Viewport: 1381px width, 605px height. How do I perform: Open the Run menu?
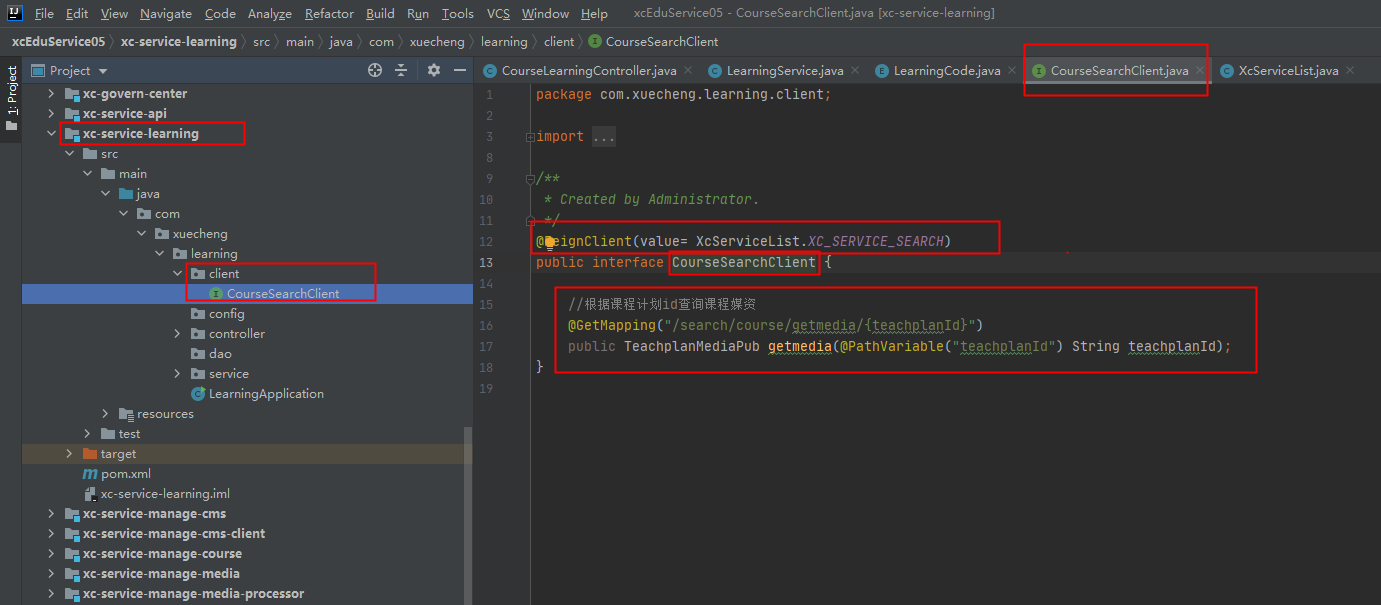(418, 14)
